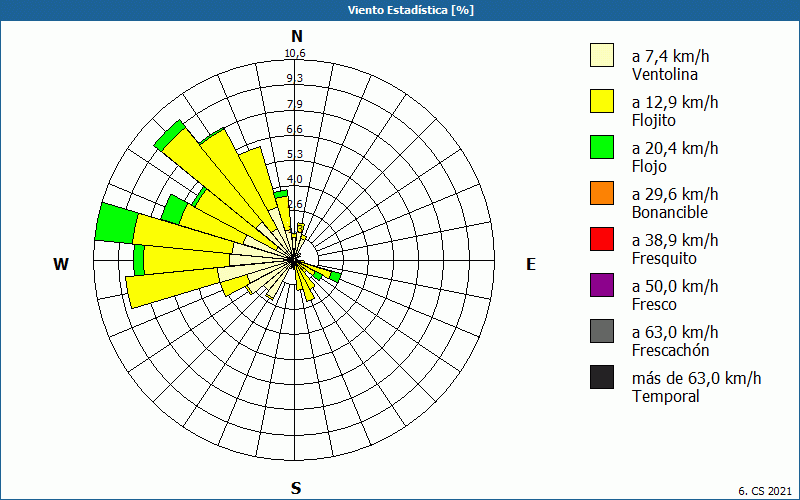Viewport: 800px width, 500px height.
Task: Click the 'a 29,6 km/h' legend text
Action: (675, 194)
